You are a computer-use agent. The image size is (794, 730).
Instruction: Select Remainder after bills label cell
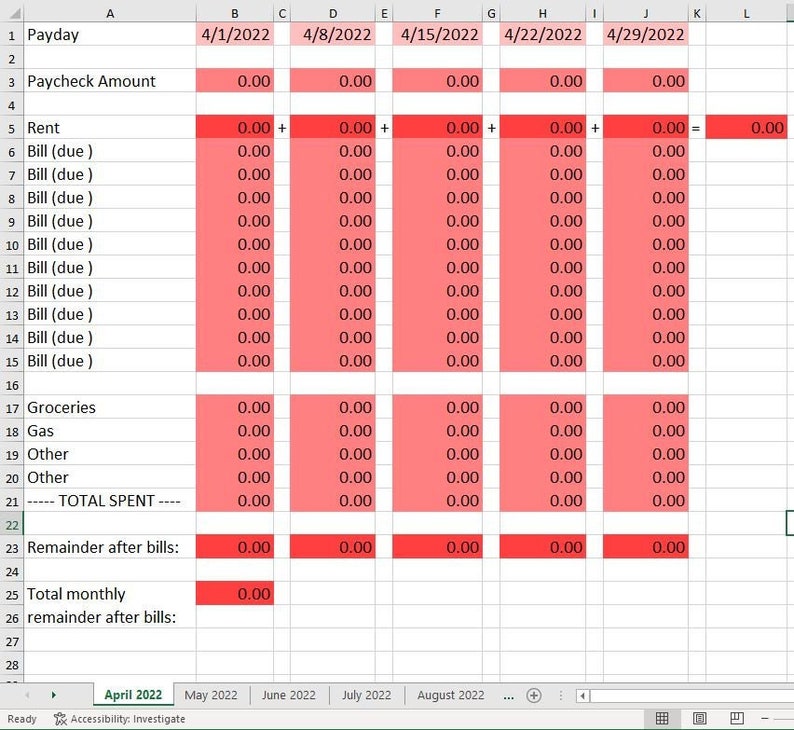110,547
